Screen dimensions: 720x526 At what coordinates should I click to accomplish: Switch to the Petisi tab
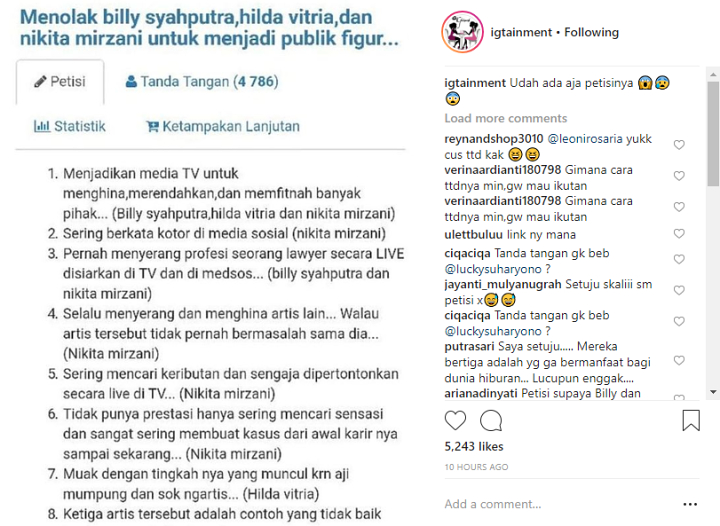click(x=60, y=82)
